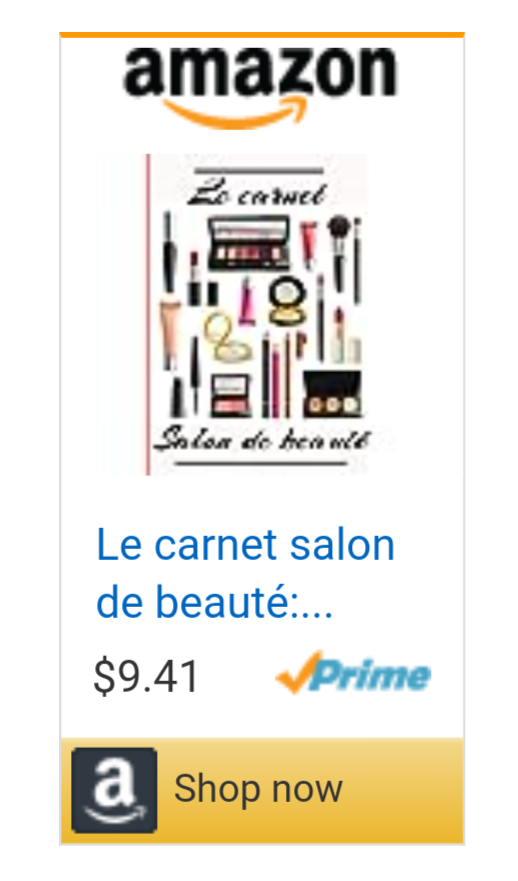Click the blue 'Prime' word
Viewport: 518px width, 881px height.
click(371, 675)
